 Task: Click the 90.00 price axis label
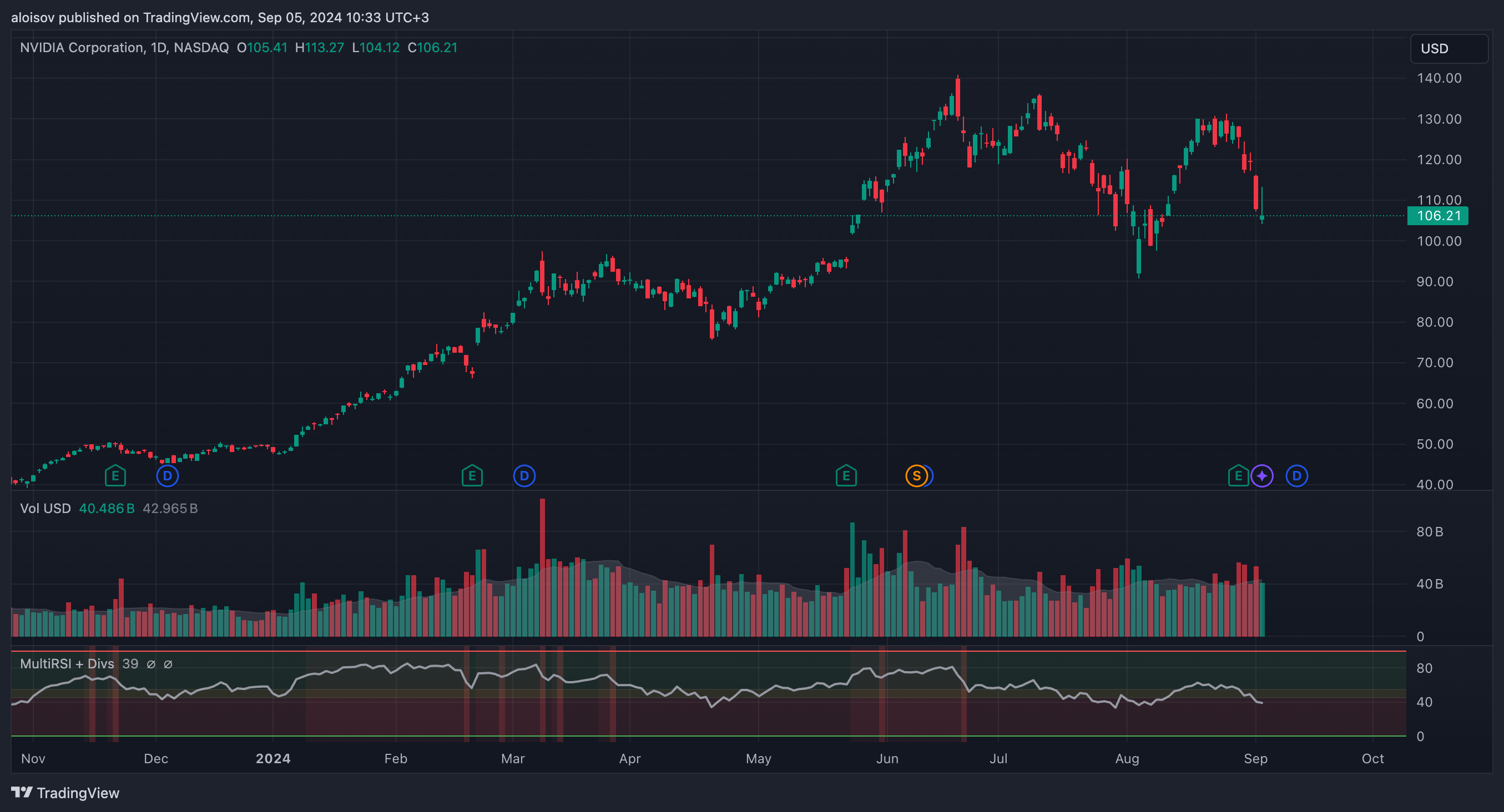tap(1435, 282)
